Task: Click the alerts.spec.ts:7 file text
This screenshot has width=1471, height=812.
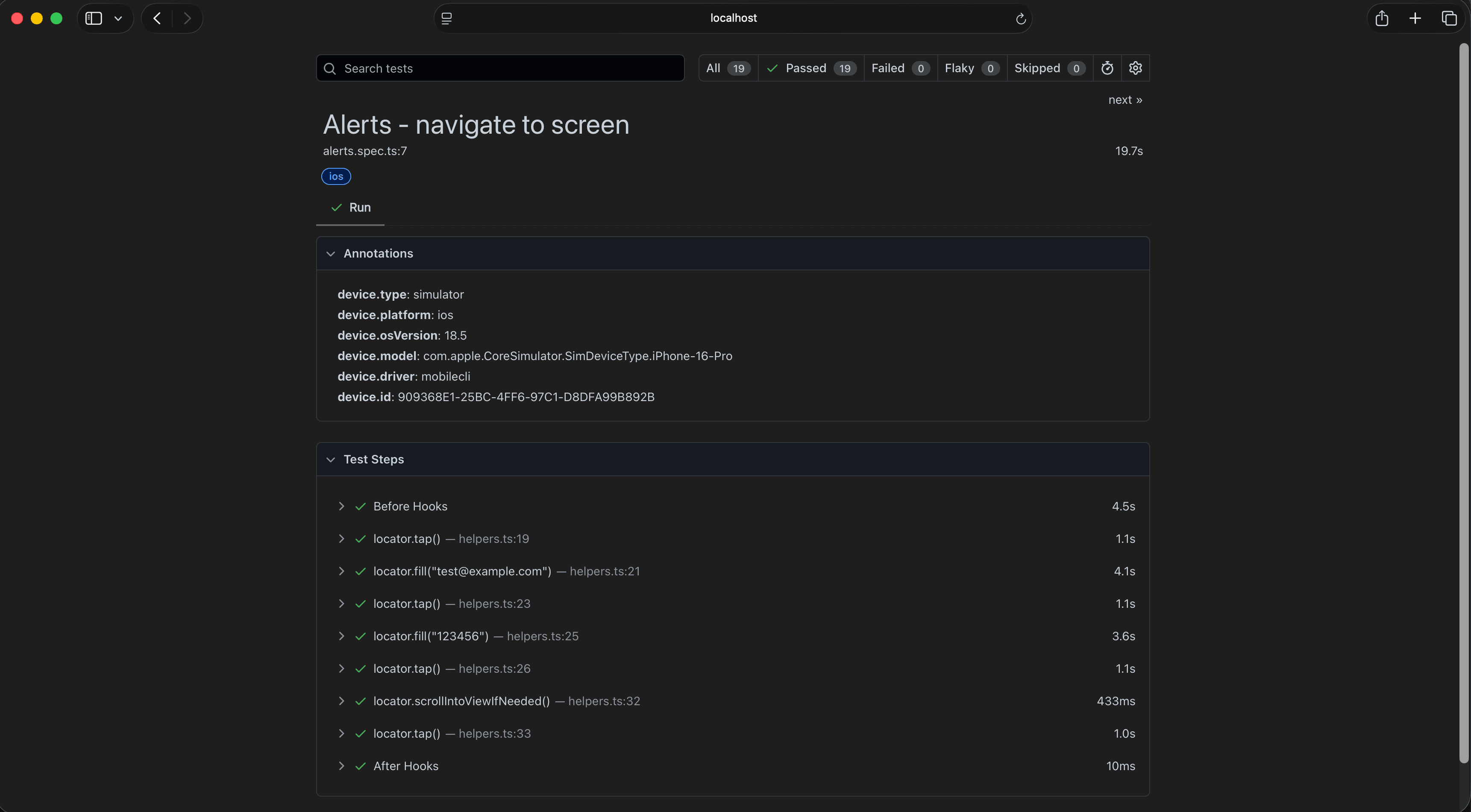Action: pyautogui.click(x=365, y=151)
